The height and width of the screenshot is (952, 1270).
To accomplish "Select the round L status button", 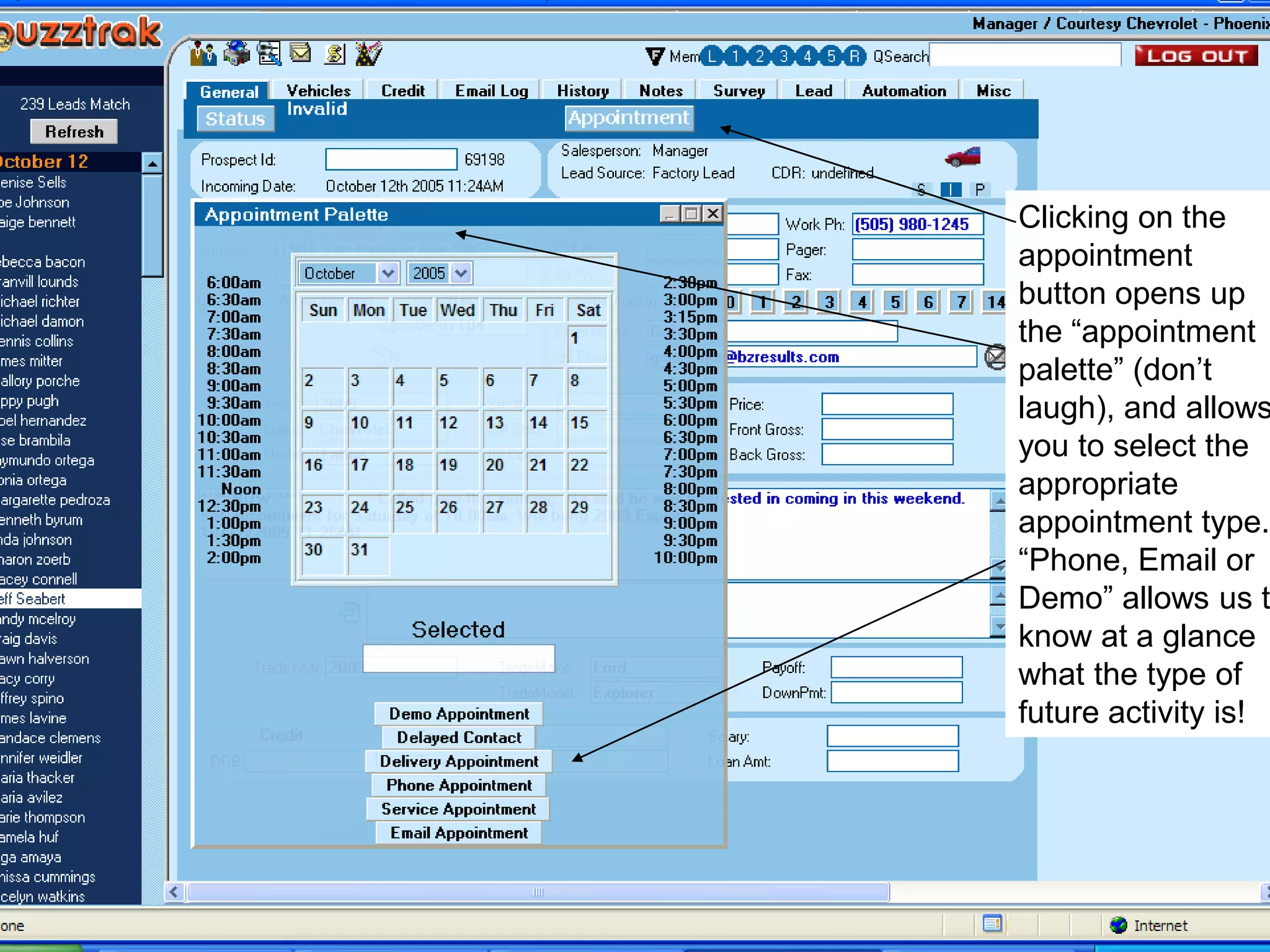I will point(712,56).
